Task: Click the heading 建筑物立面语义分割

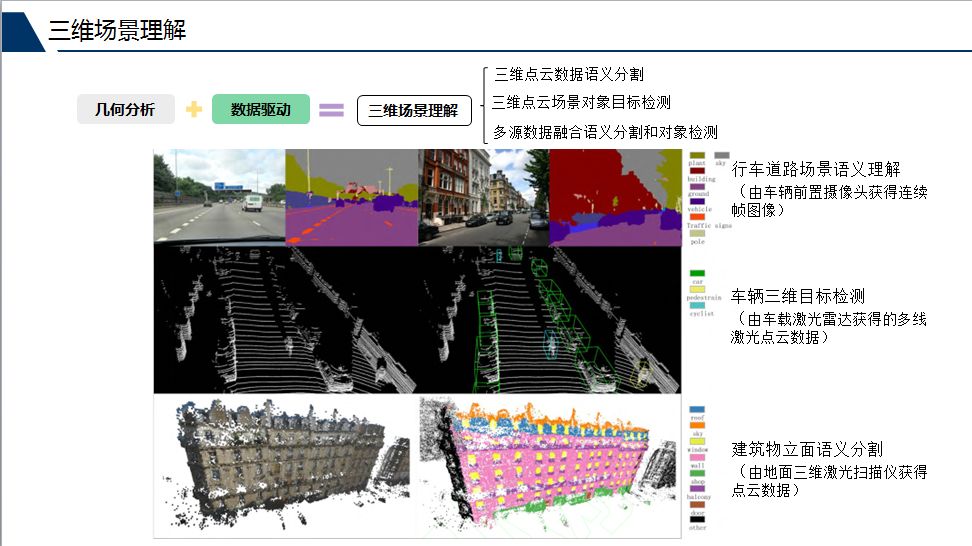Action: point(807,449)
